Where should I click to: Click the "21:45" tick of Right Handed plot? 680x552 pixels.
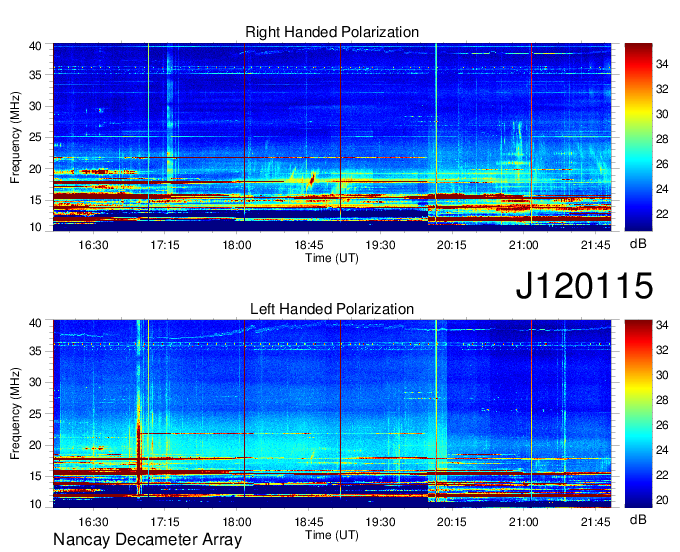595,245
